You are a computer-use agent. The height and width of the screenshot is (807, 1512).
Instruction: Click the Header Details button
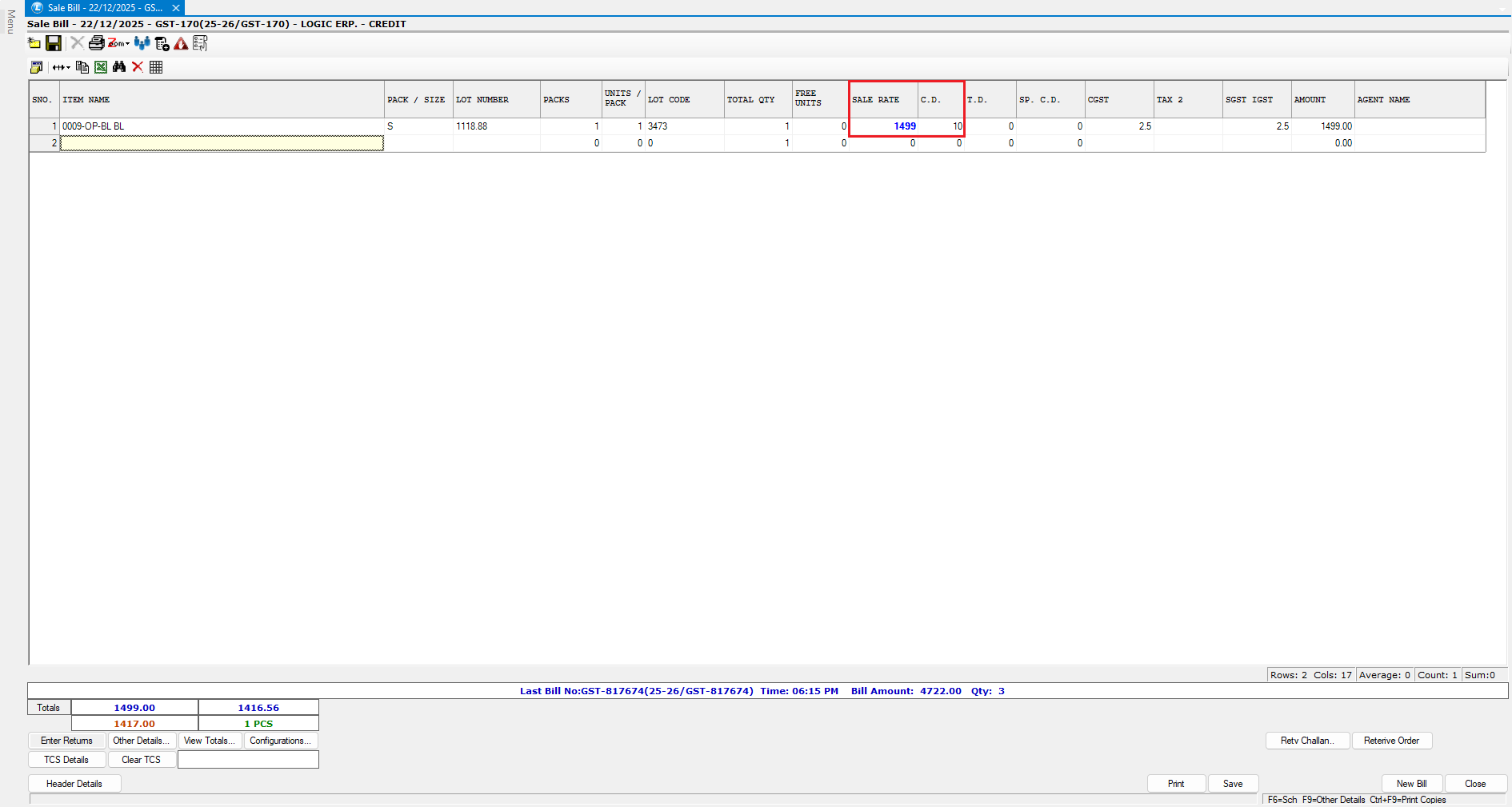tap(74, 784)
